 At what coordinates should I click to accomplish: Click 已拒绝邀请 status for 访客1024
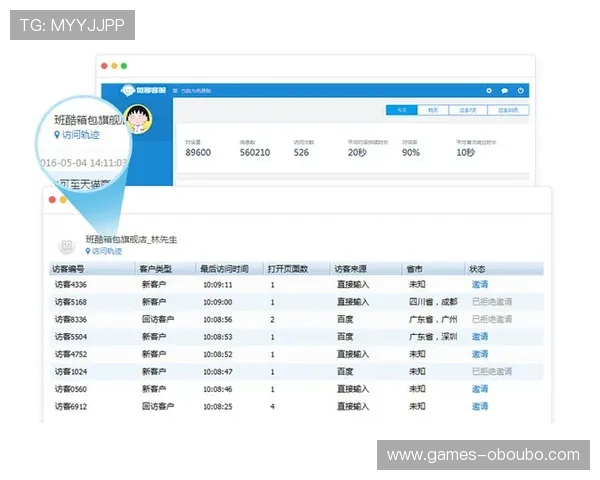pyautogui.click(x=492, y=372)
